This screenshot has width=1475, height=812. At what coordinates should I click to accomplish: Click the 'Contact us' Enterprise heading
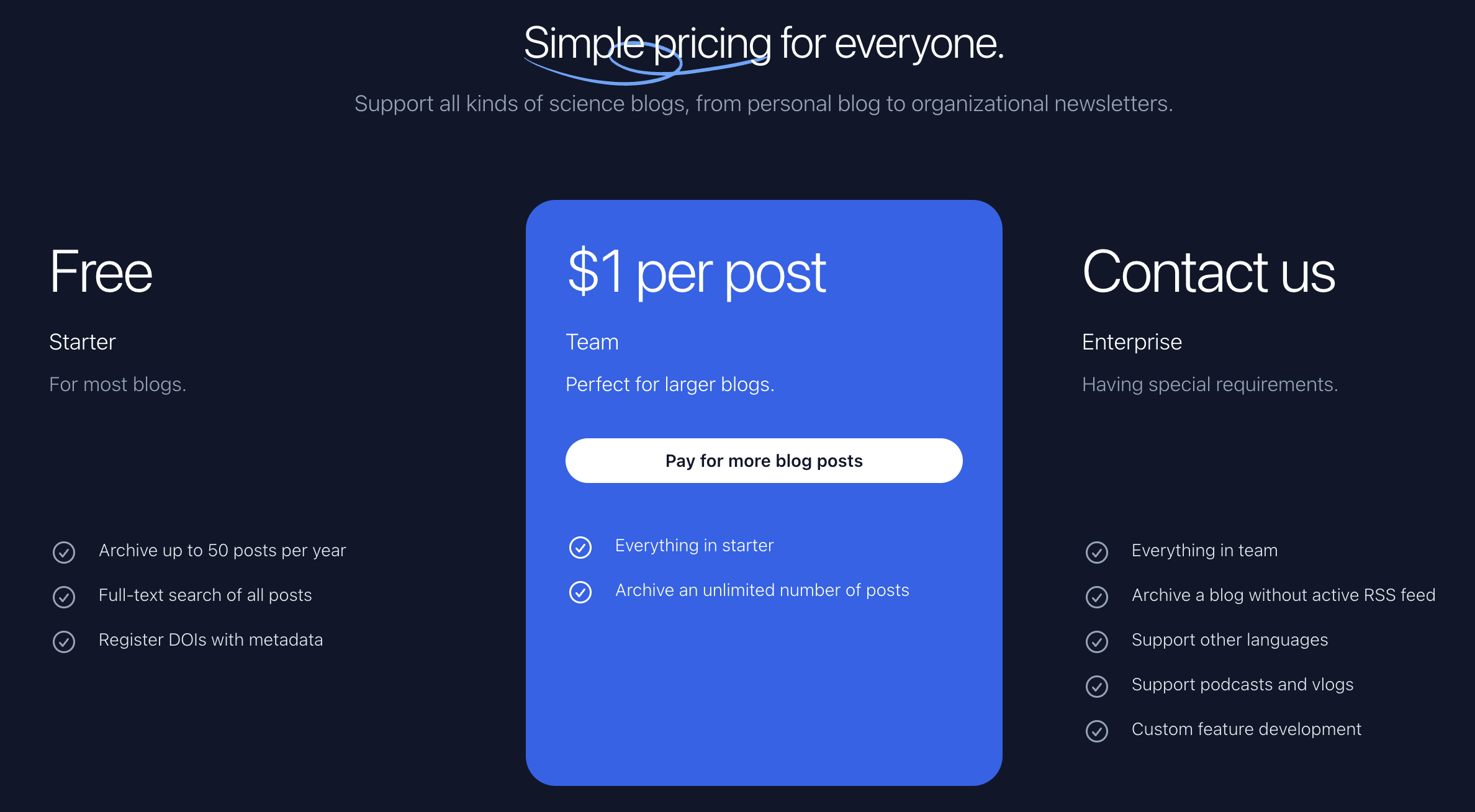tap(1208, 272)
